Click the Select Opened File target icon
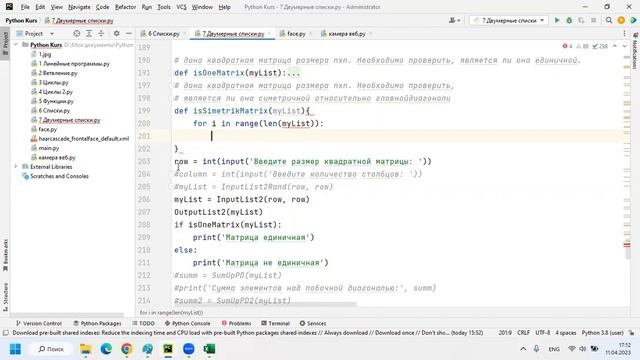The width and height of the screenshot is (640, 360). [76, 33]
